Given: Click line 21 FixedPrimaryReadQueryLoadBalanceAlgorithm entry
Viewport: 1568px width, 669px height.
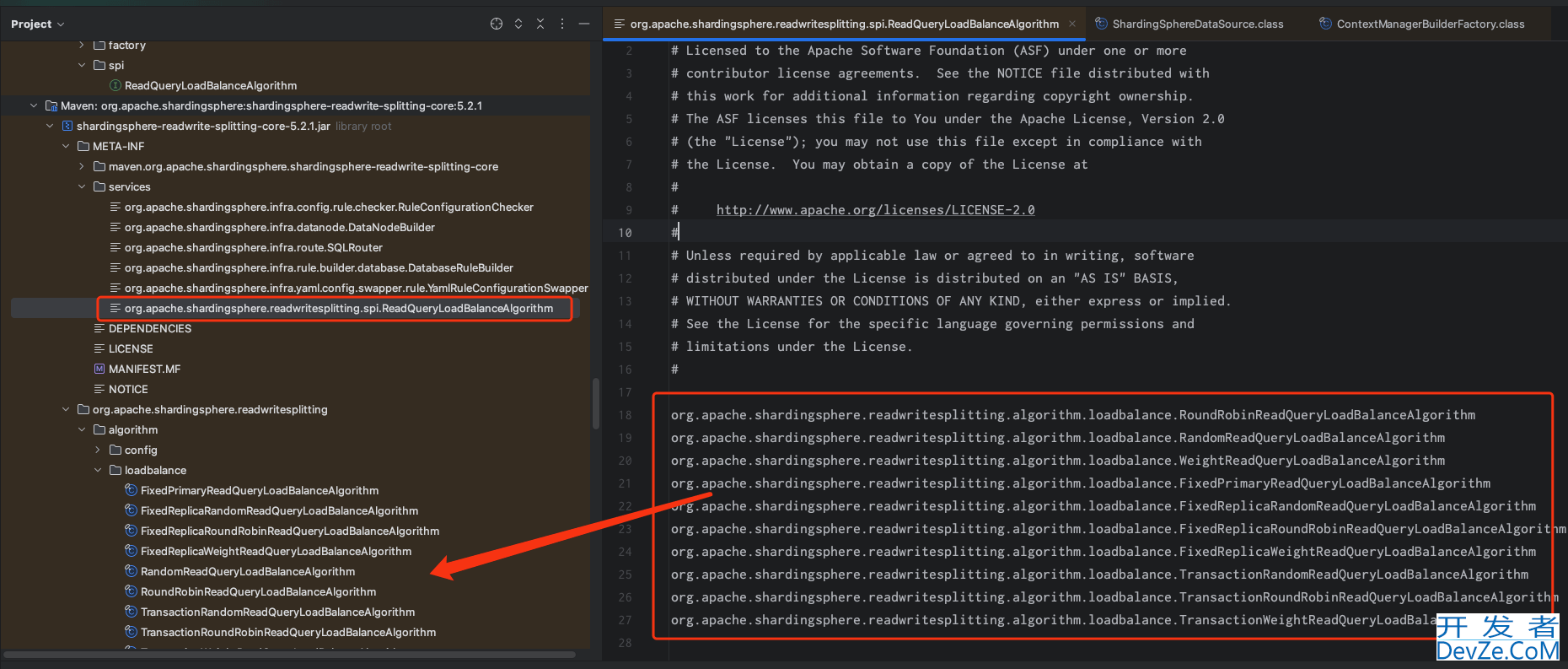Looking at the screenshot, I should click(x=1081, y=483).
